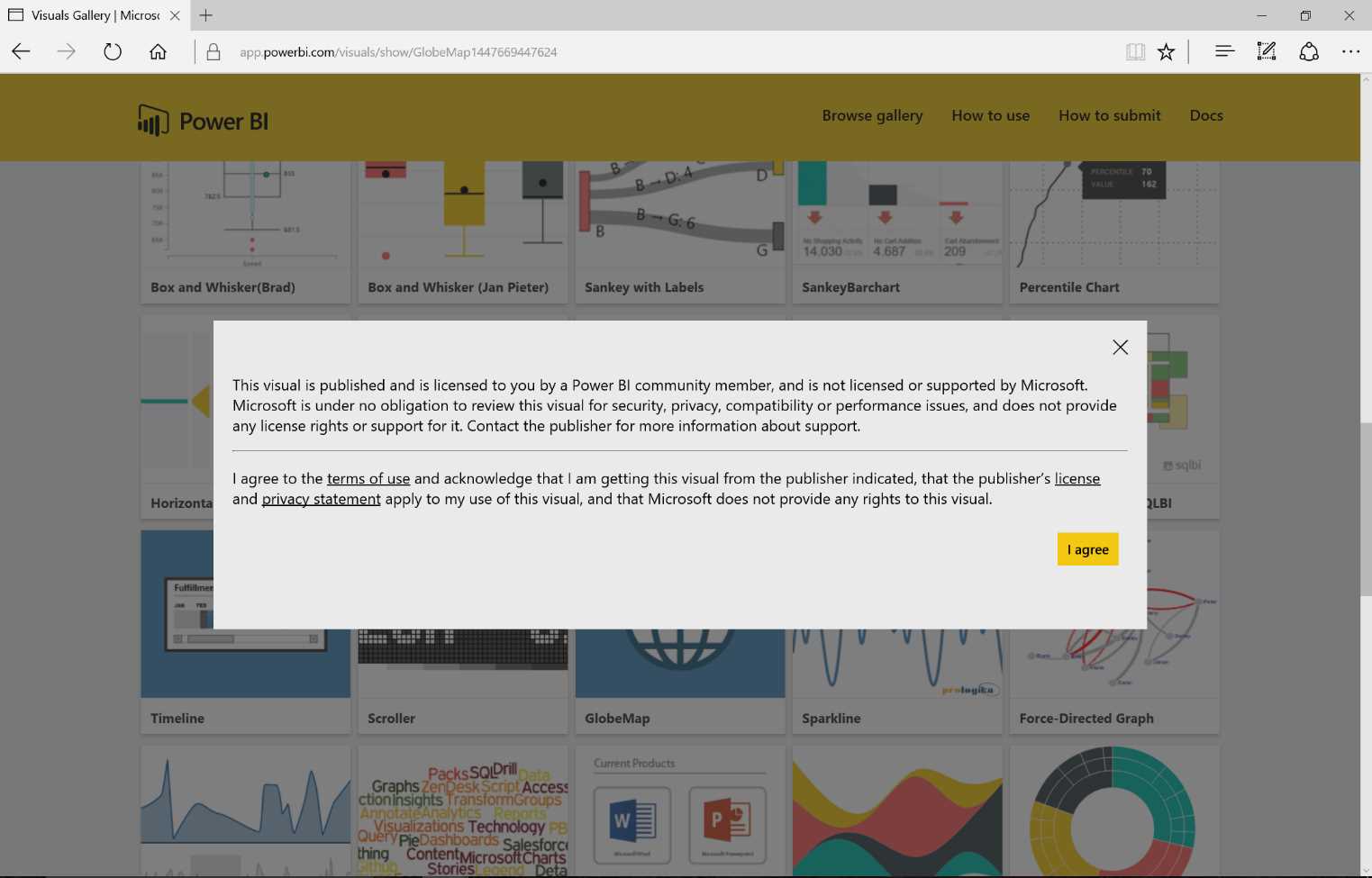Reload the page with Refresh icon

click(x=112, y=52)
